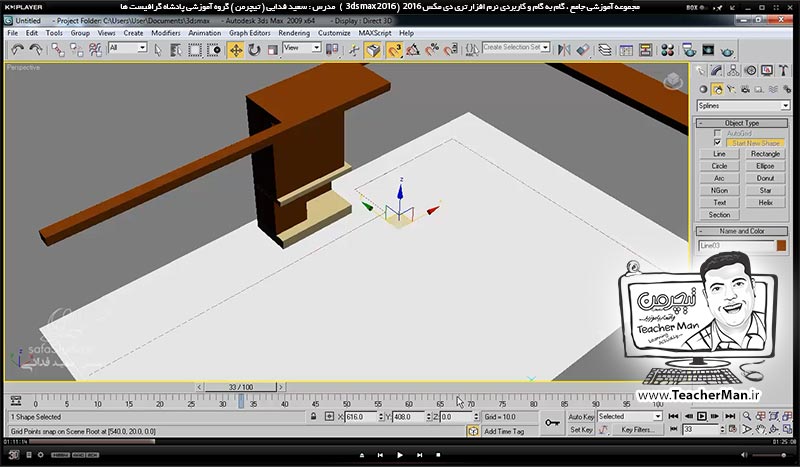Open Schematic View icon
800x467 pixels.
(x=645, y=50)
